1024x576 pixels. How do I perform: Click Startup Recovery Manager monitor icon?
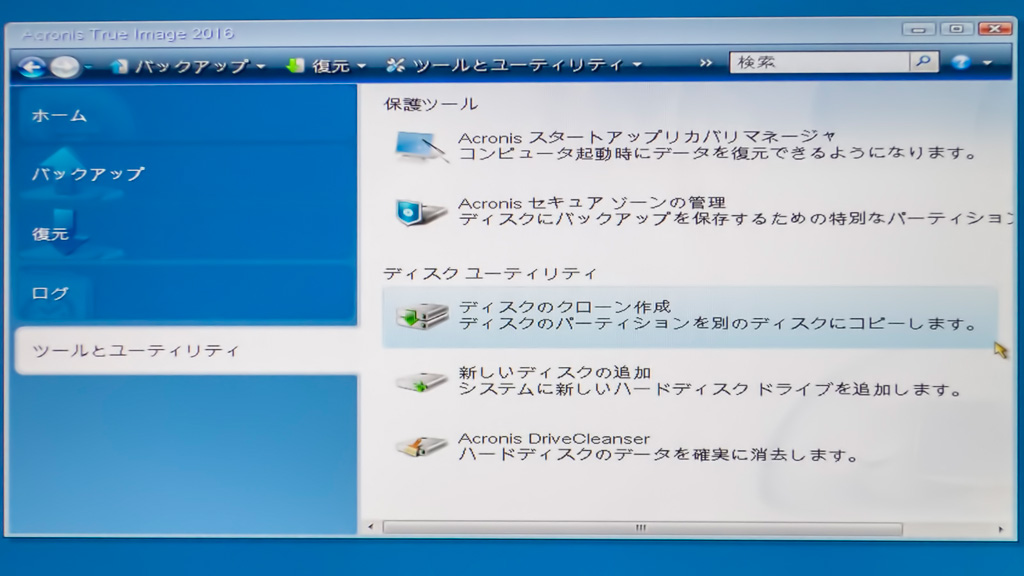point(421,146)
